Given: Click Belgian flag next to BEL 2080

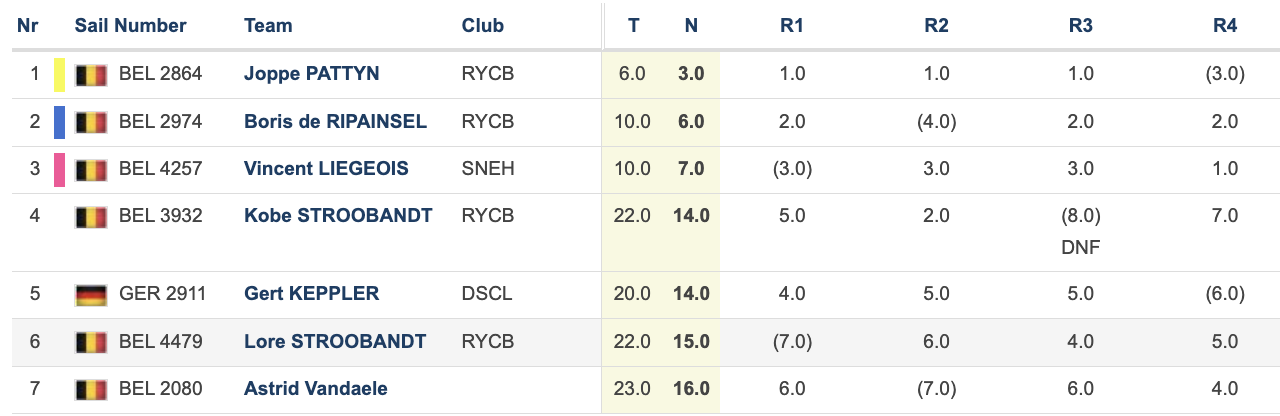Looking at the screenshot, I should pyautogui.click(x=91, y=389).
